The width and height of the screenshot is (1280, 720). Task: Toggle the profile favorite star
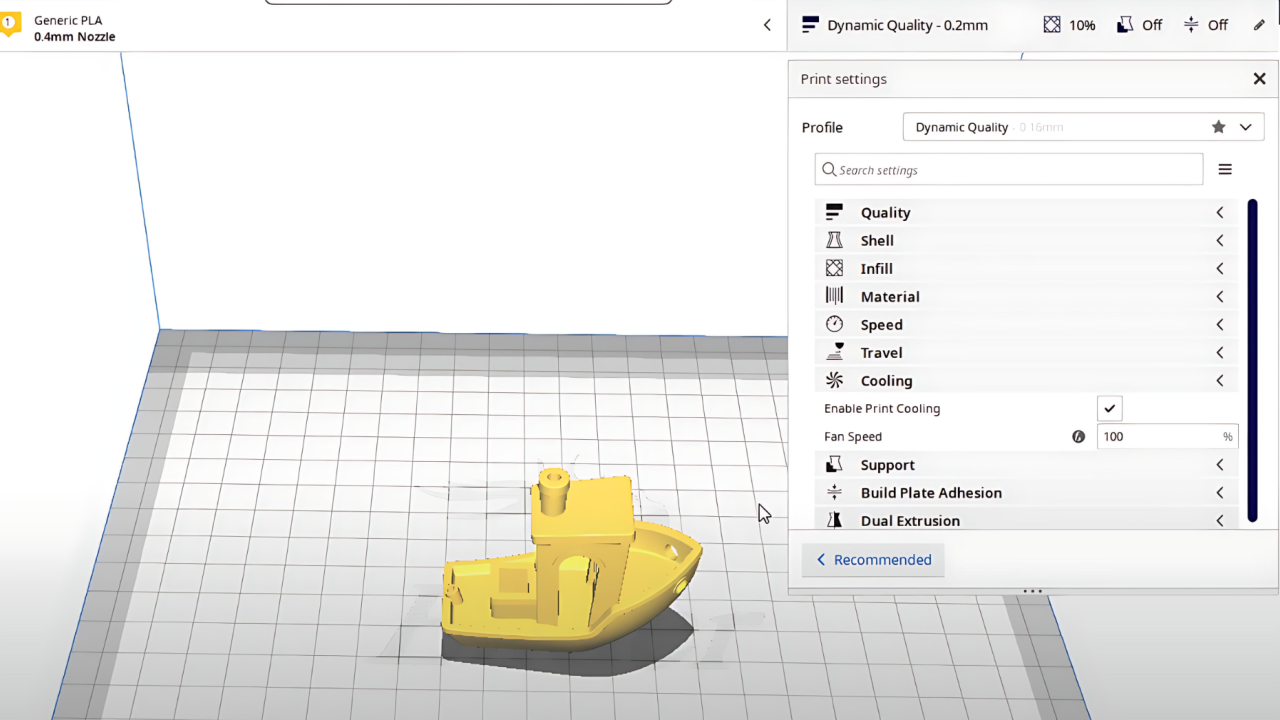point(1218,127)
